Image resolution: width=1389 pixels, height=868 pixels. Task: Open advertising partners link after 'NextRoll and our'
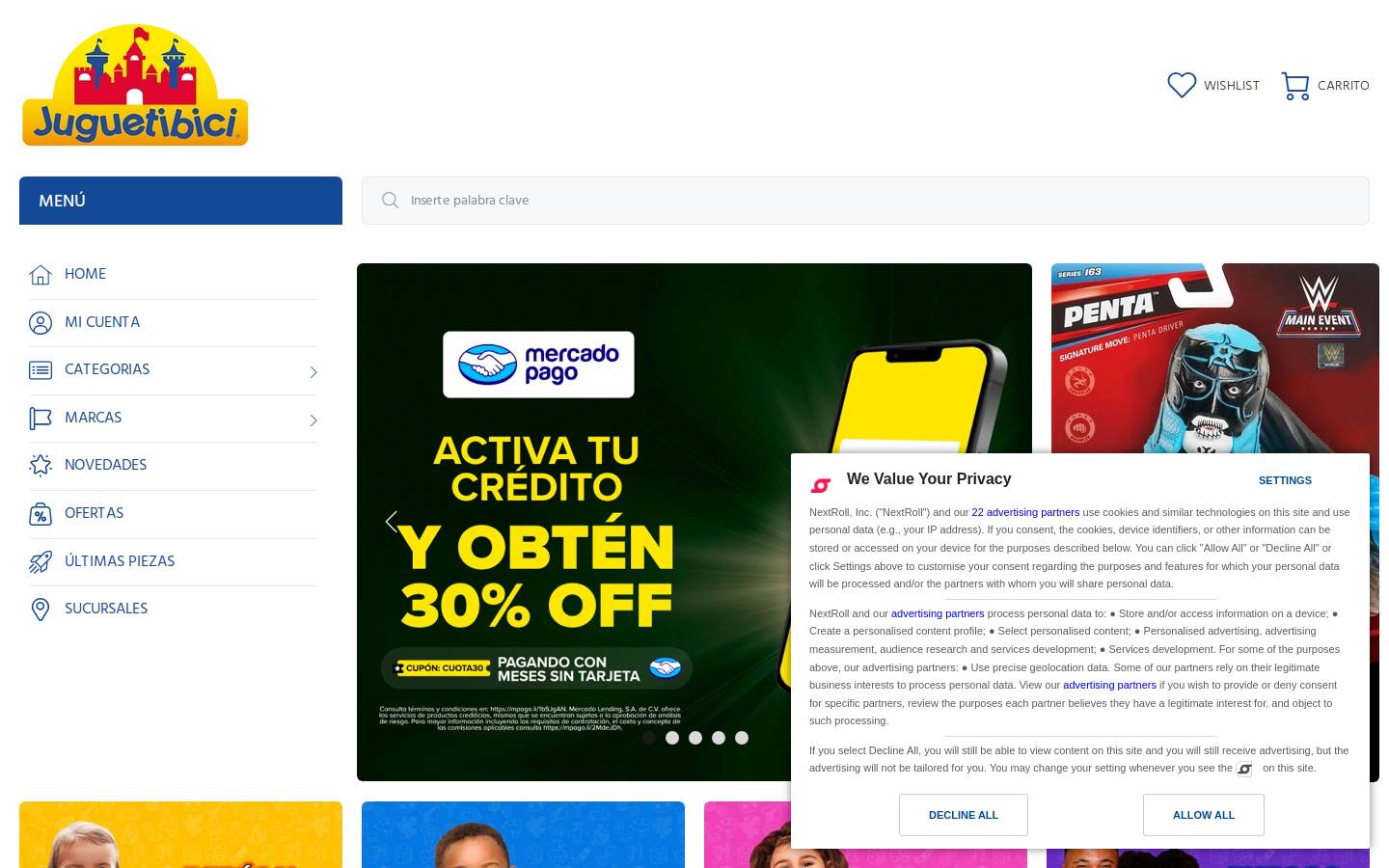938,613
